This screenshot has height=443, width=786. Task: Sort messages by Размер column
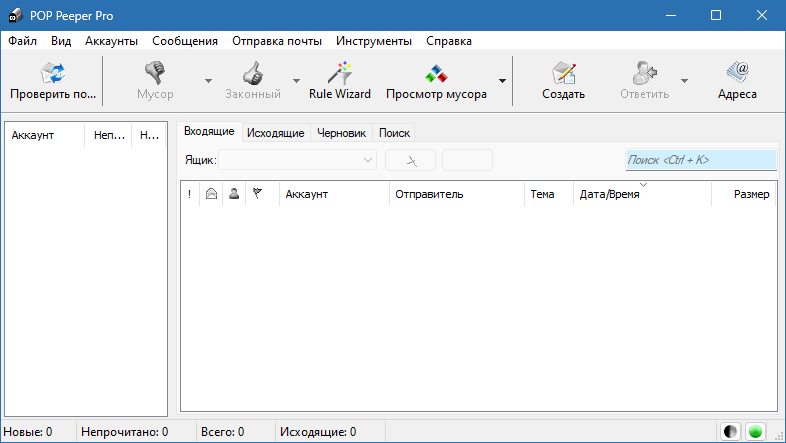(743, 194)
